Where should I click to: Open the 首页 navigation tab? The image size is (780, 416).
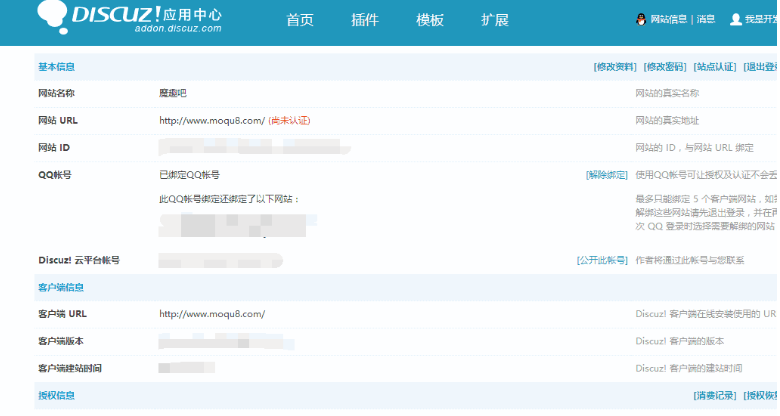[x=300, y=20]
